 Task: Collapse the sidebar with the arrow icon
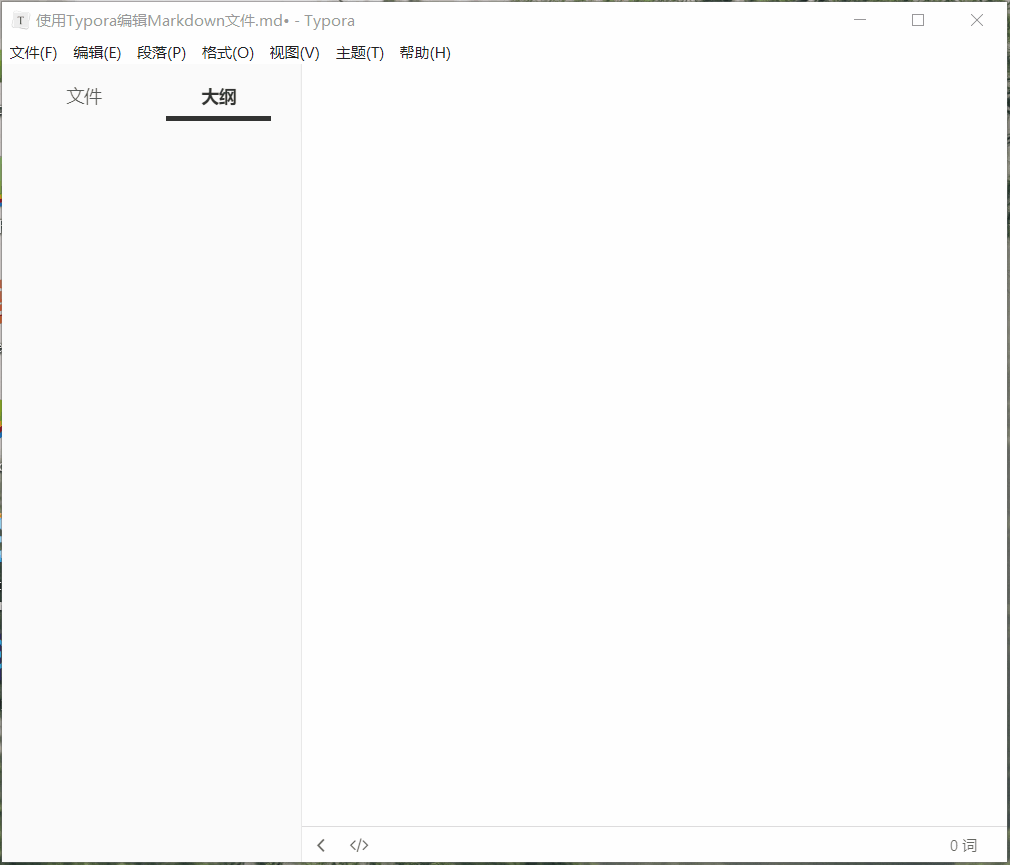pos(321,845)
